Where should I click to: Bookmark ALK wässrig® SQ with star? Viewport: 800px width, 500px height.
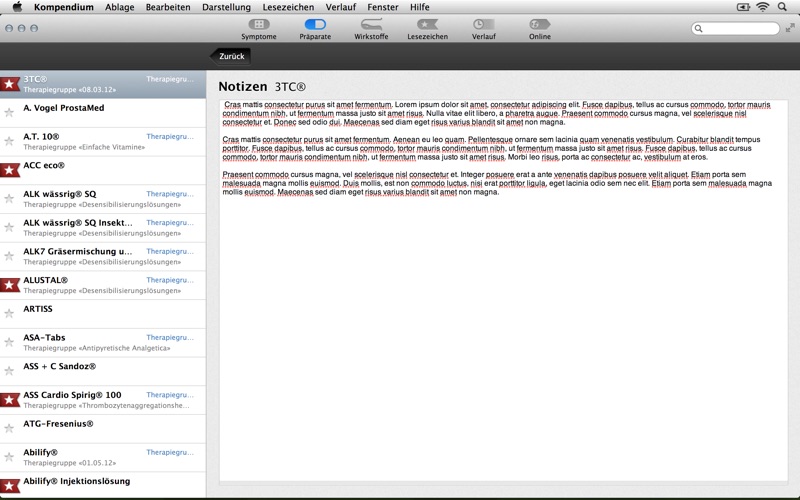9,198
